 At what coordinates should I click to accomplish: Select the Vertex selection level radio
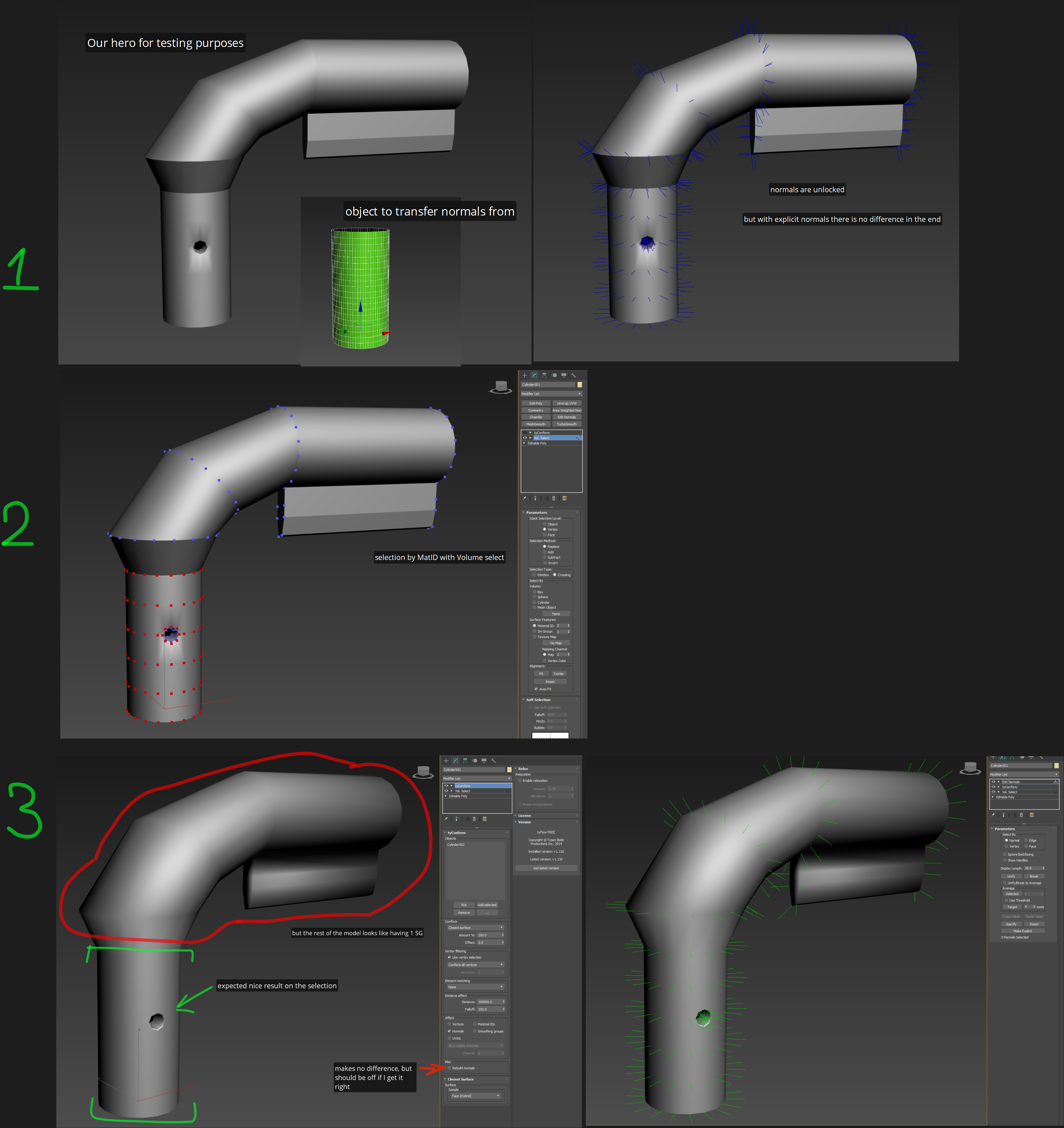coord(544,529)
